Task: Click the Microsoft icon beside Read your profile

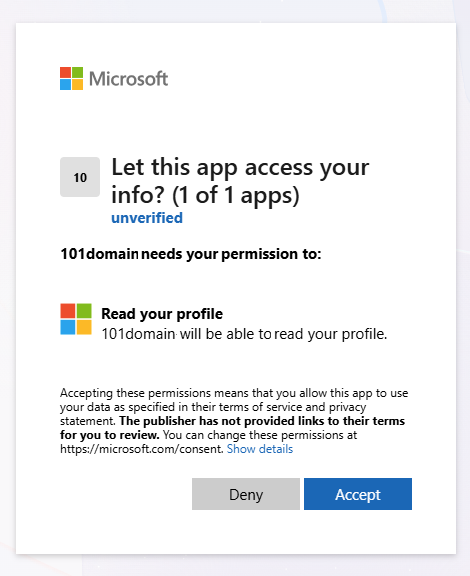Action: tap(76, 319)
